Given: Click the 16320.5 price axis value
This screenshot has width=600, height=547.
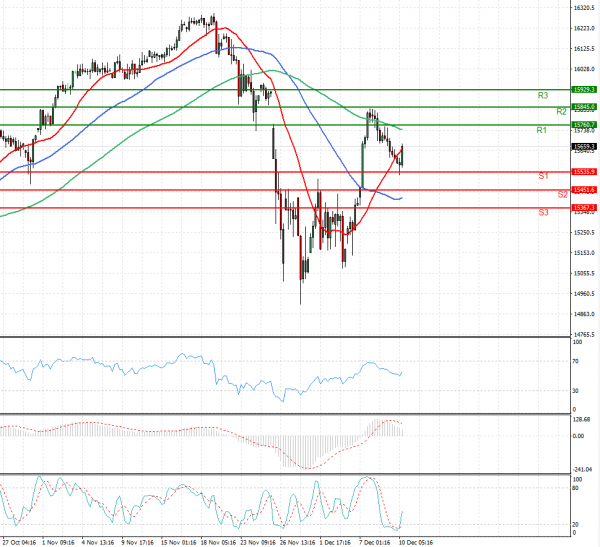Looking at the screenshot, I should click(x=584, y=8).
